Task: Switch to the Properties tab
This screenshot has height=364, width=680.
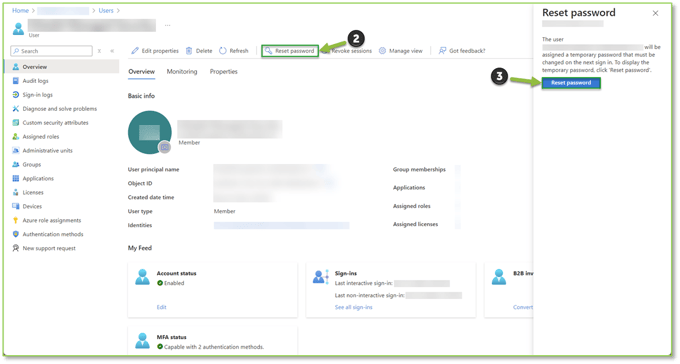Action: pyautogui.click(x=223, y=72)
